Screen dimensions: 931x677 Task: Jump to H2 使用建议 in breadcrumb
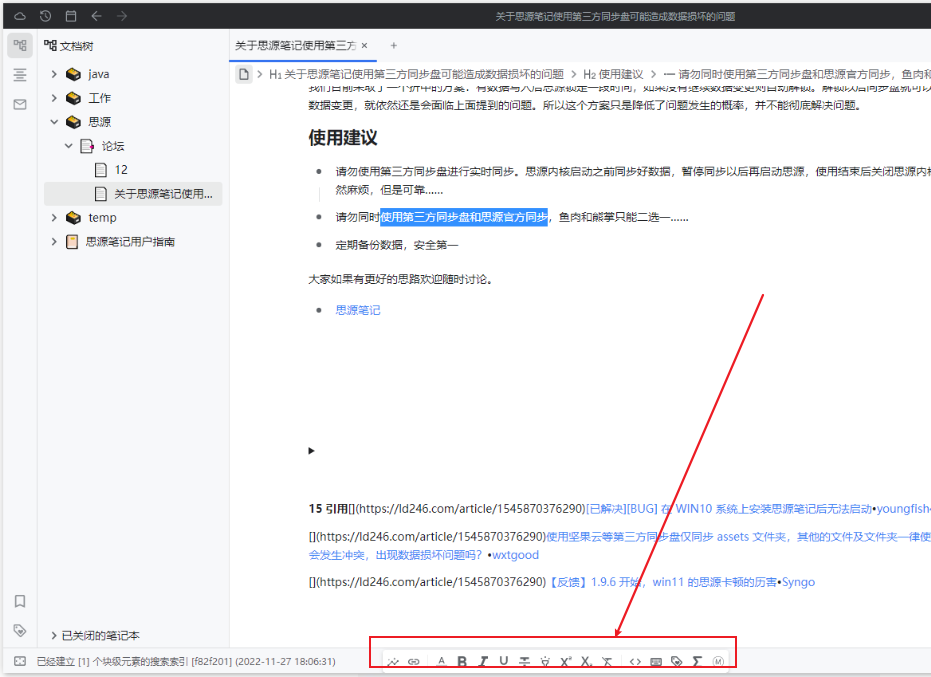click(x=613, y=74)
